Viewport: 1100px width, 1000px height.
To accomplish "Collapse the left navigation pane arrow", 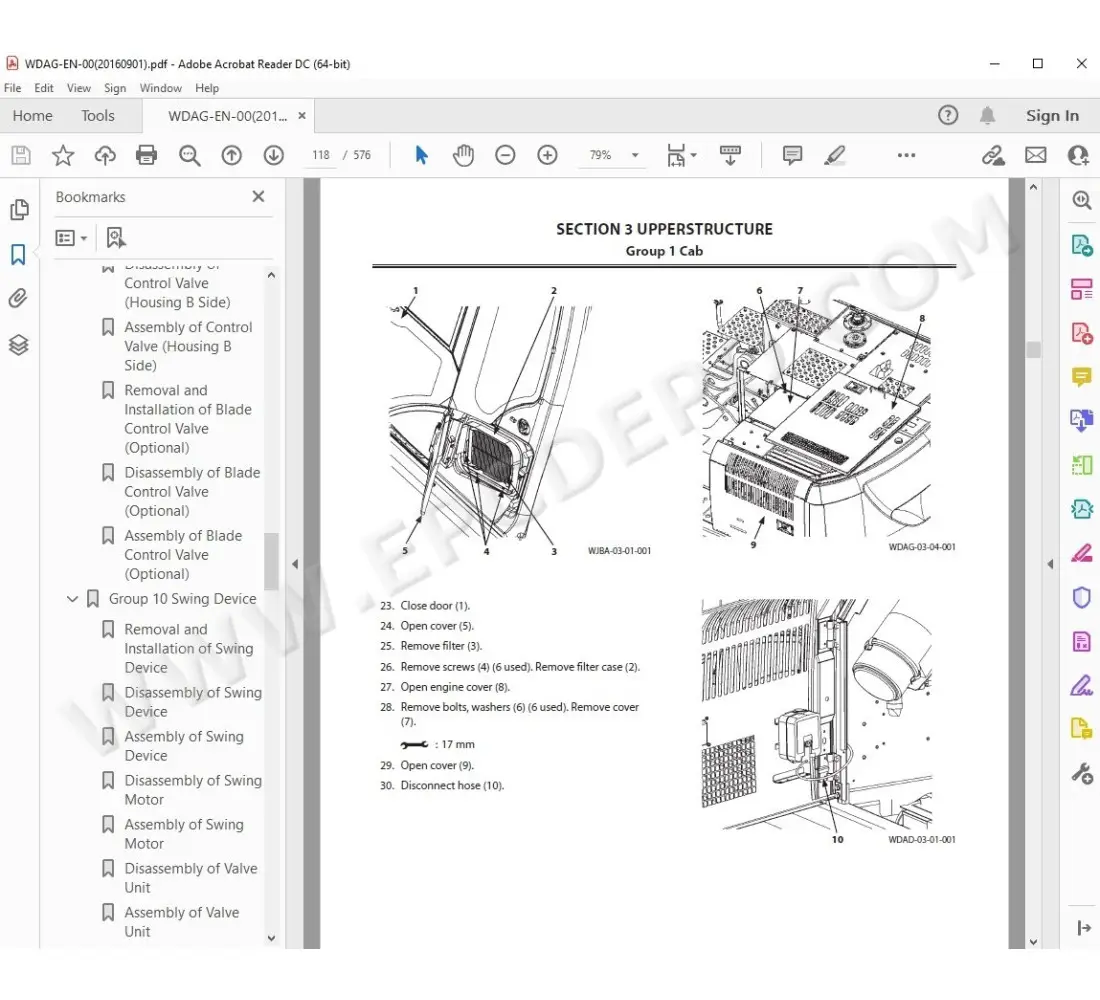I will pyautogui.click(x=295, y=564).
